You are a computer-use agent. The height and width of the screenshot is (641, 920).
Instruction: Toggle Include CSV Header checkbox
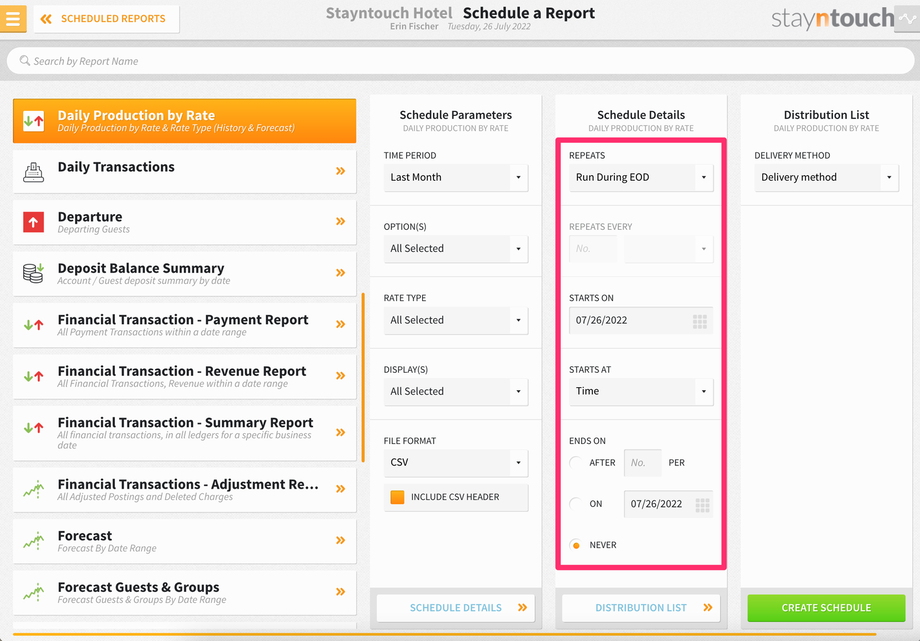click(397, 497)
